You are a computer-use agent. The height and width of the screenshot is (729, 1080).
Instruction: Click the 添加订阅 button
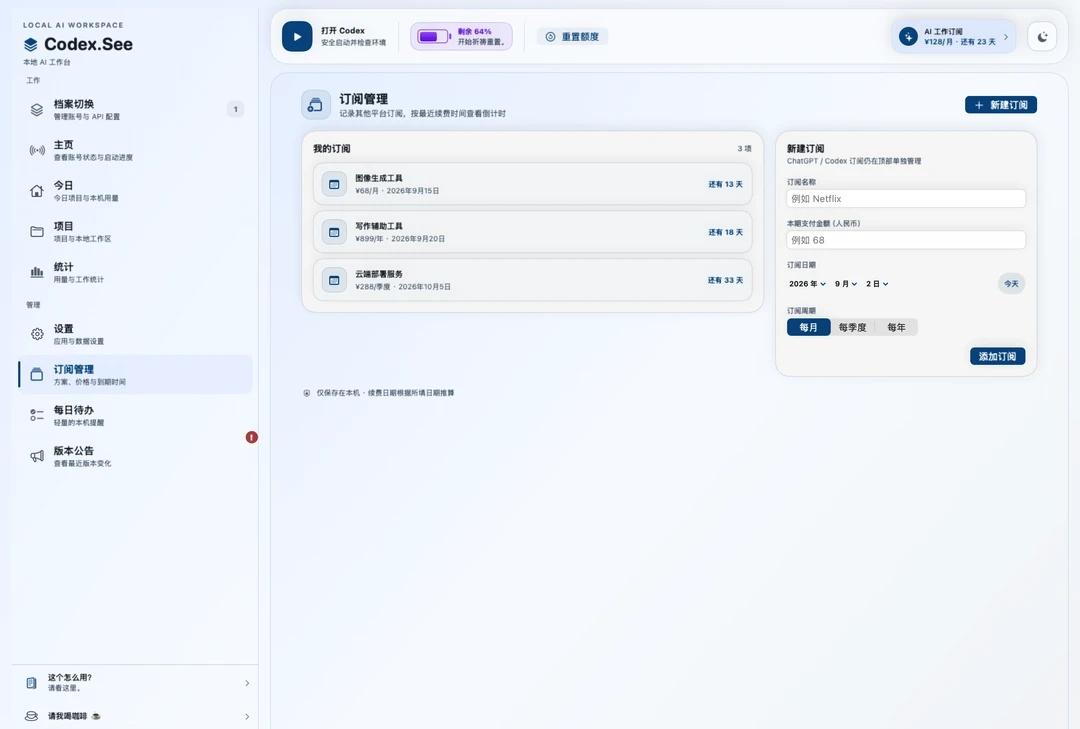[997, 356]
